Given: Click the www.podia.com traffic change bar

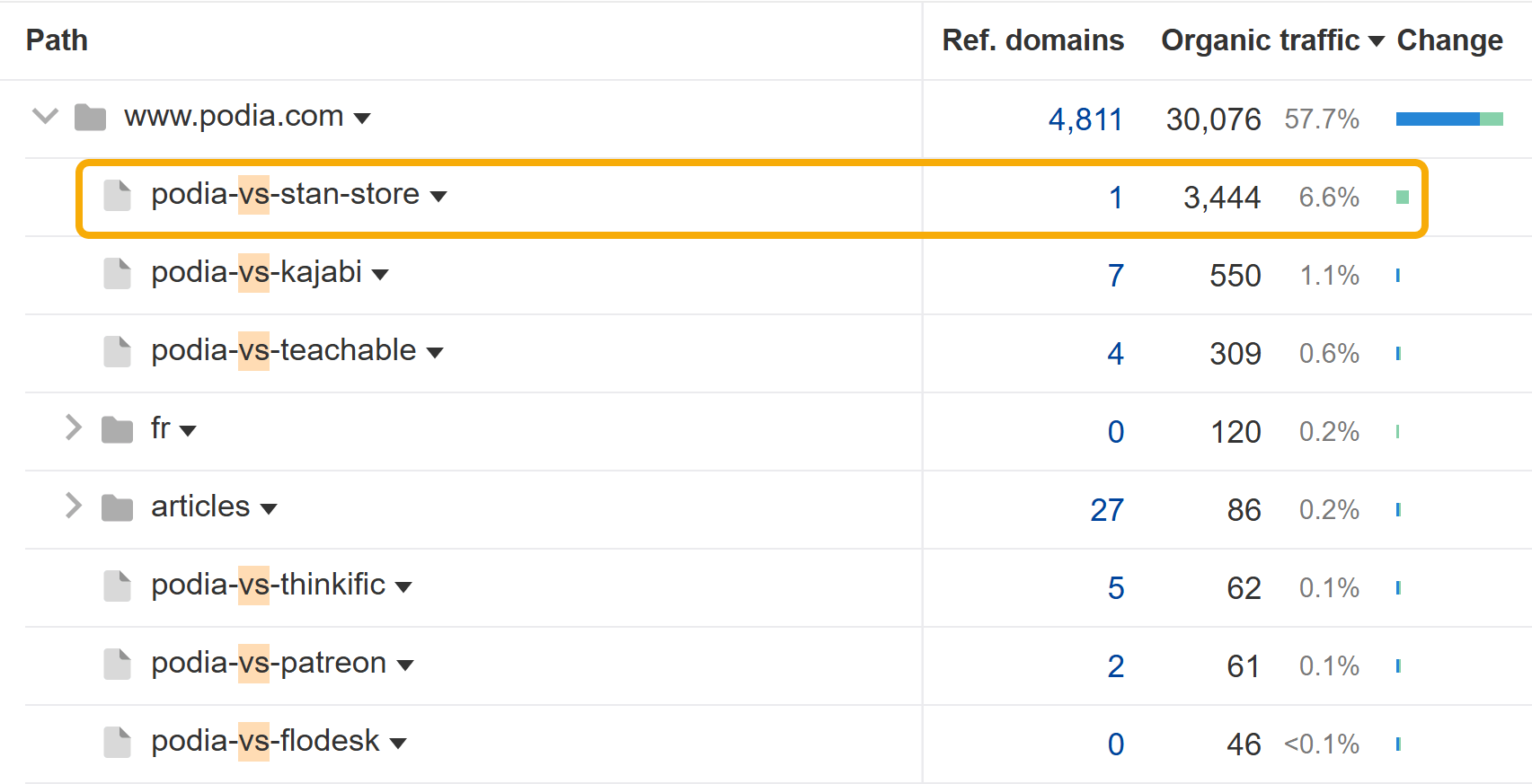Looking at the screenshot, I should coord(1448,119).
